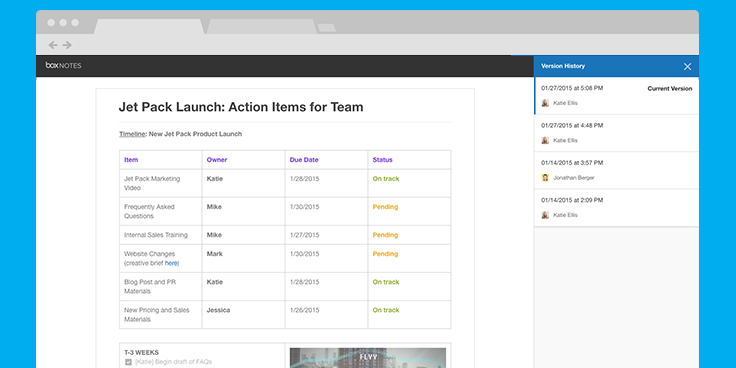Click the browser back arrow
Screen dimensions: 736x368
53,45
